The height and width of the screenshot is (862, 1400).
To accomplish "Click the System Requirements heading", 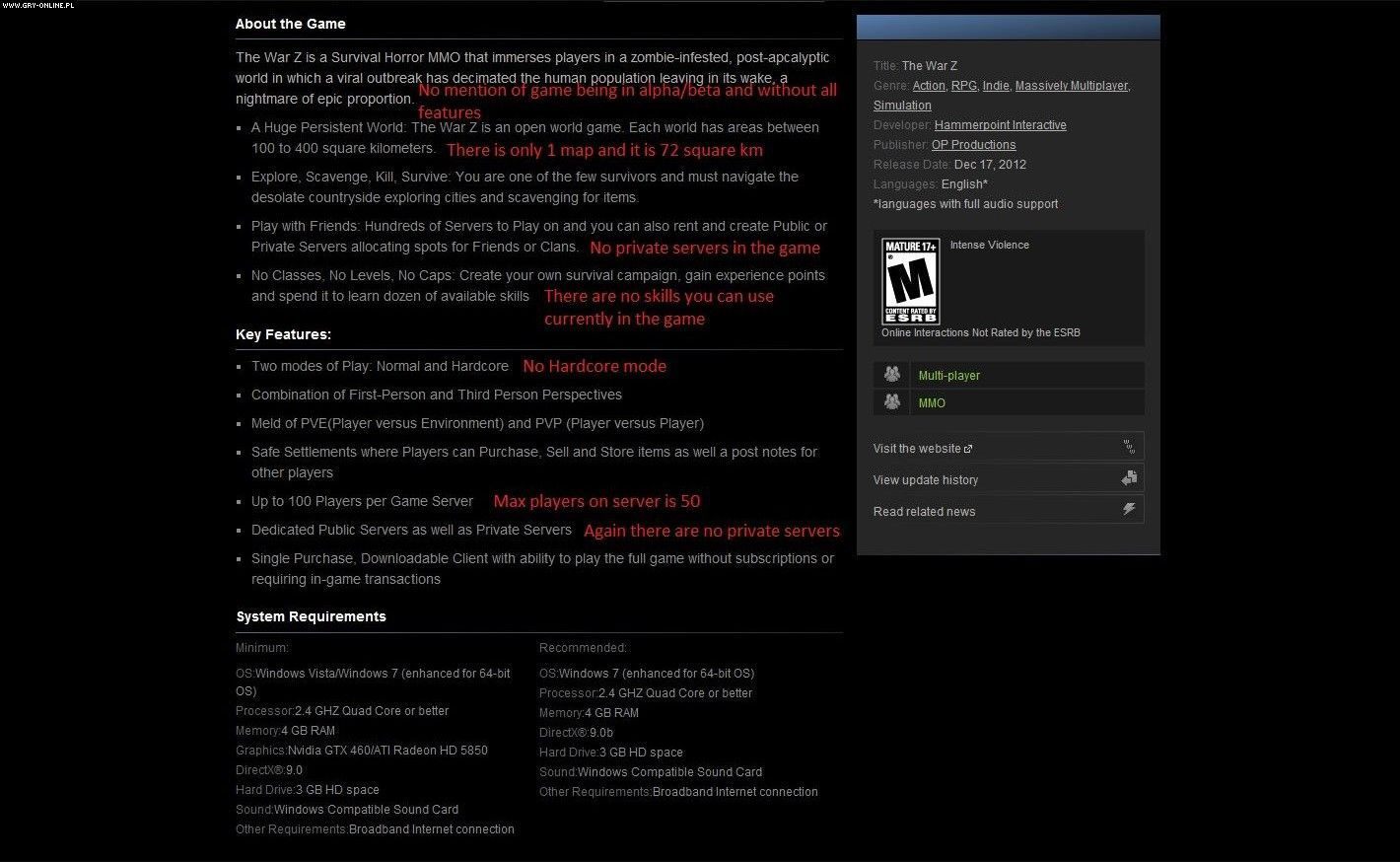I will point(311,616).
